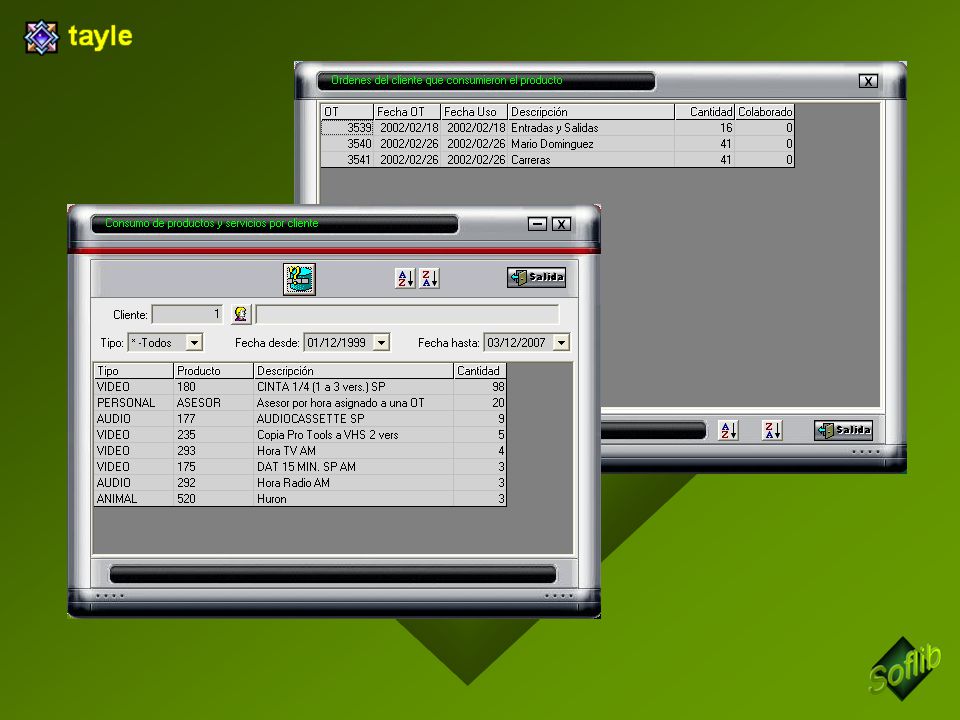The width and height of the screenshot is (960, 720).
Task: Open the client search lookup icon
Action: [241, 314]
